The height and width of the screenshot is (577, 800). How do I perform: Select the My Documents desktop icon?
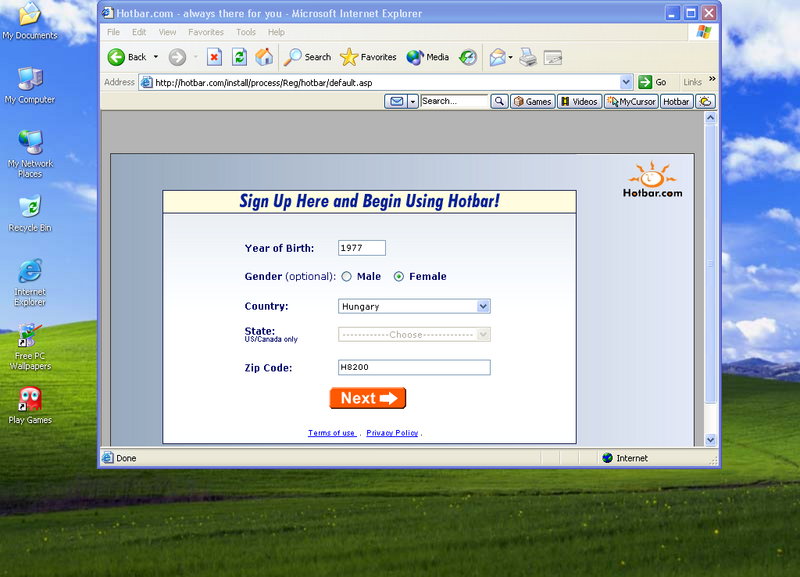[x=30, y=21]
